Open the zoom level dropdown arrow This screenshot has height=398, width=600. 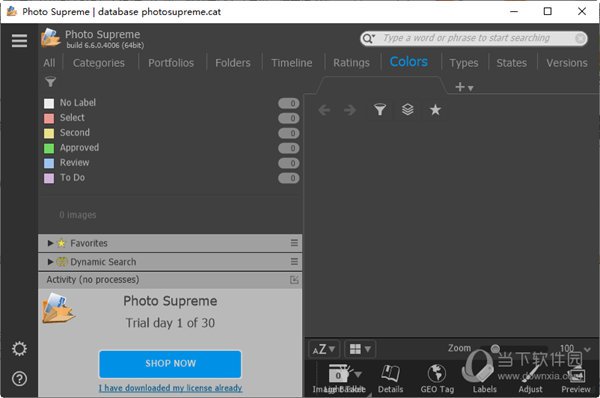coord(587,349)
